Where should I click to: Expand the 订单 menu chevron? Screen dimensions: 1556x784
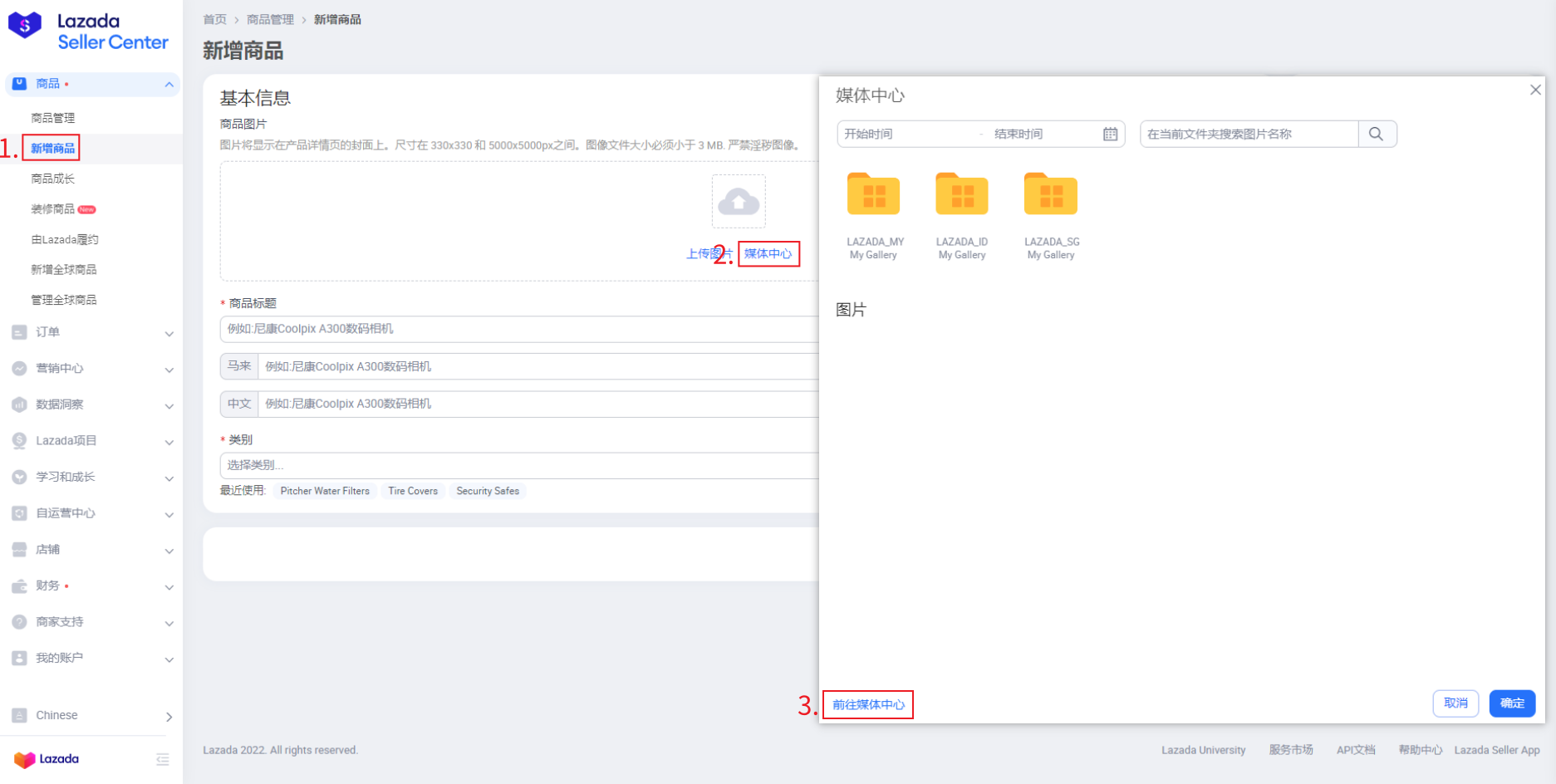pos(169,334)
